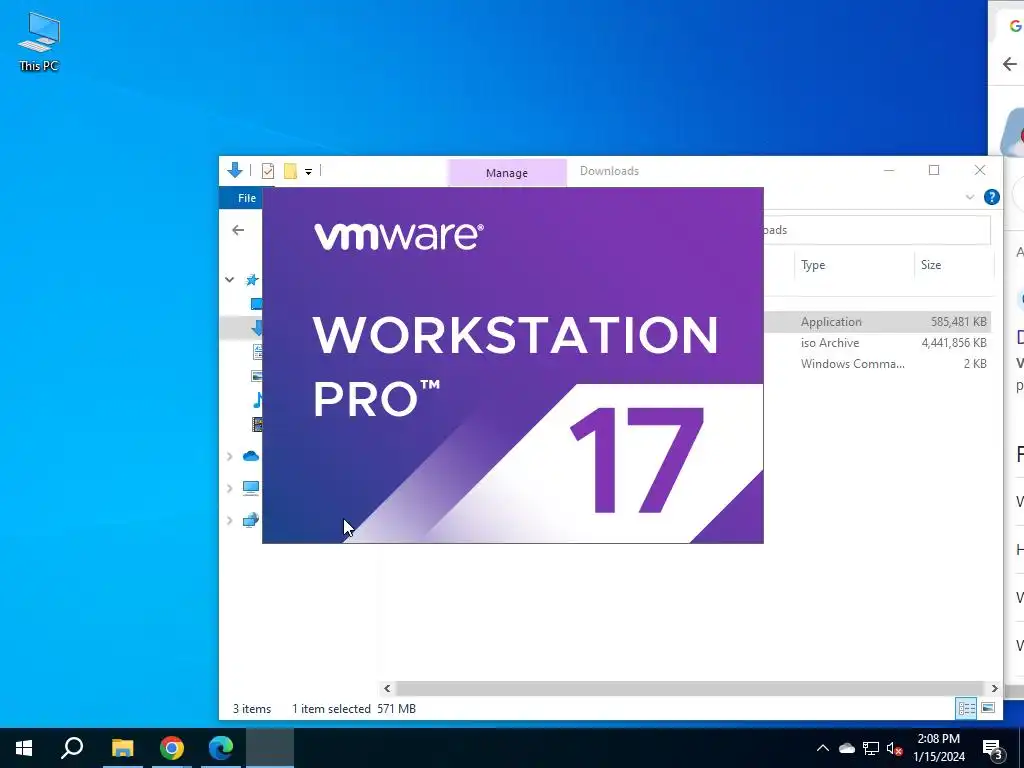
Task: Maximize the Downloads Explorer window
Action: (934, 170)
